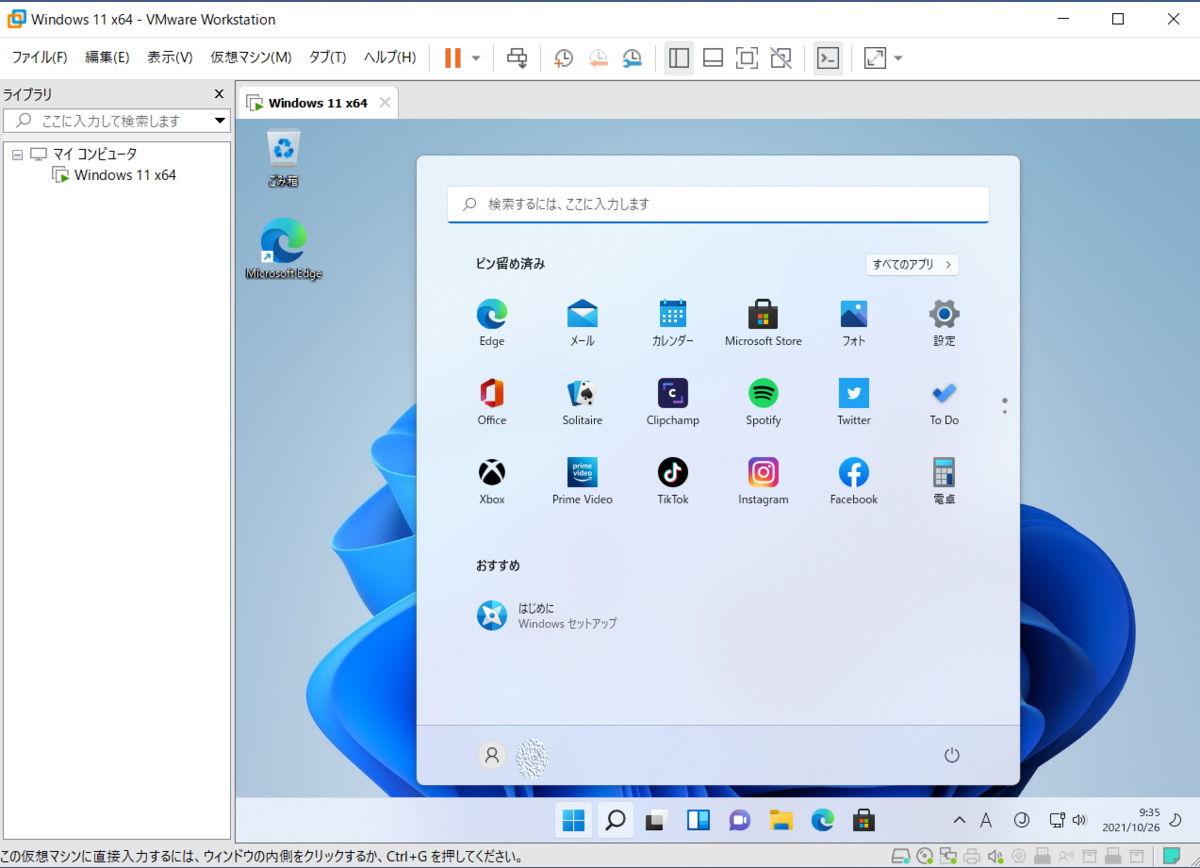
Task: Open the タブ(T) menu
Action: click(x=327, y=57)
